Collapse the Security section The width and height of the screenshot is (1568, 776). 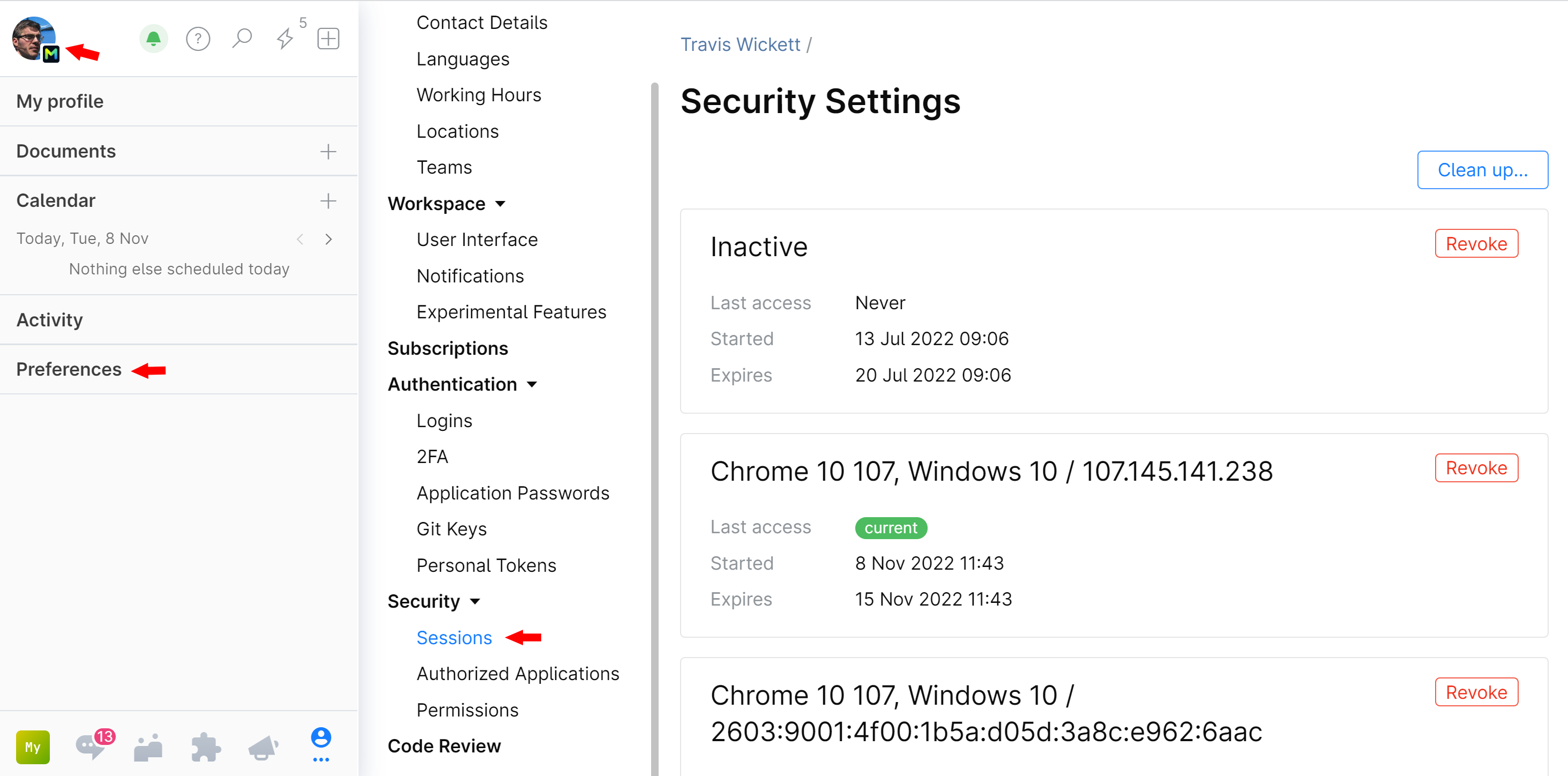click(x=475, y=601)
